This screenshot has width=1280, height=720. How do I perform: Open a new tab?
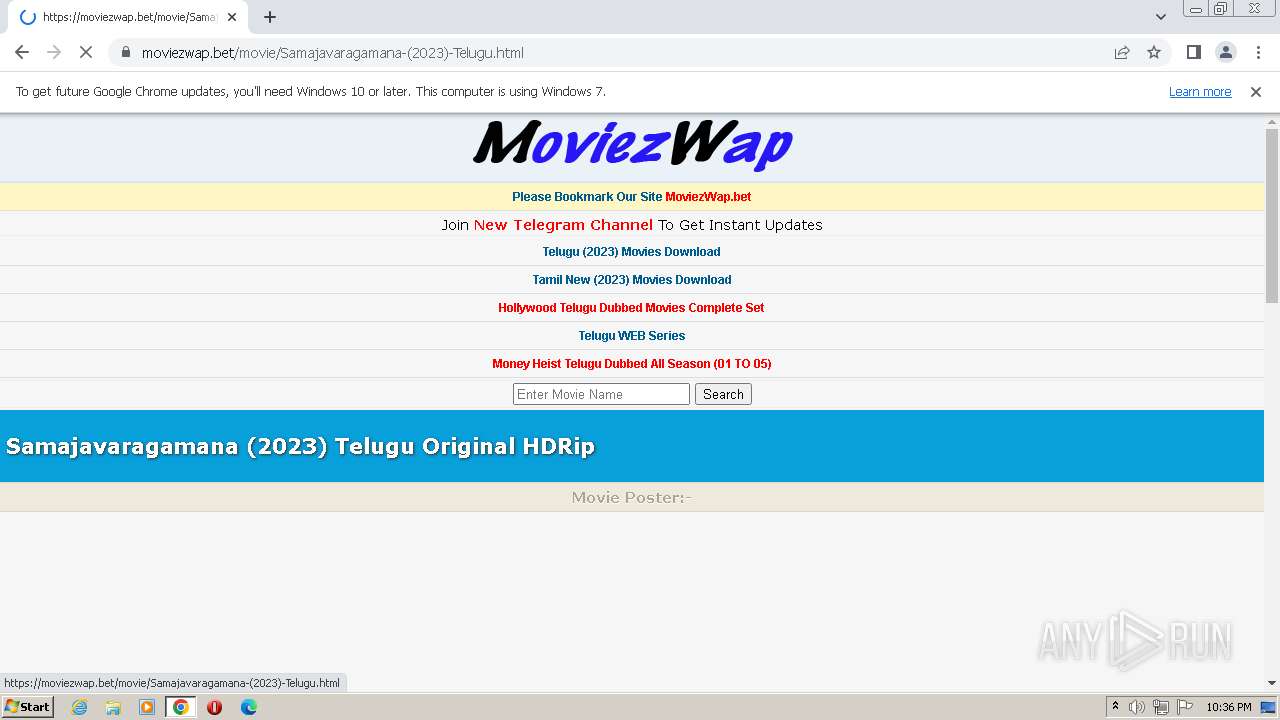269,17
